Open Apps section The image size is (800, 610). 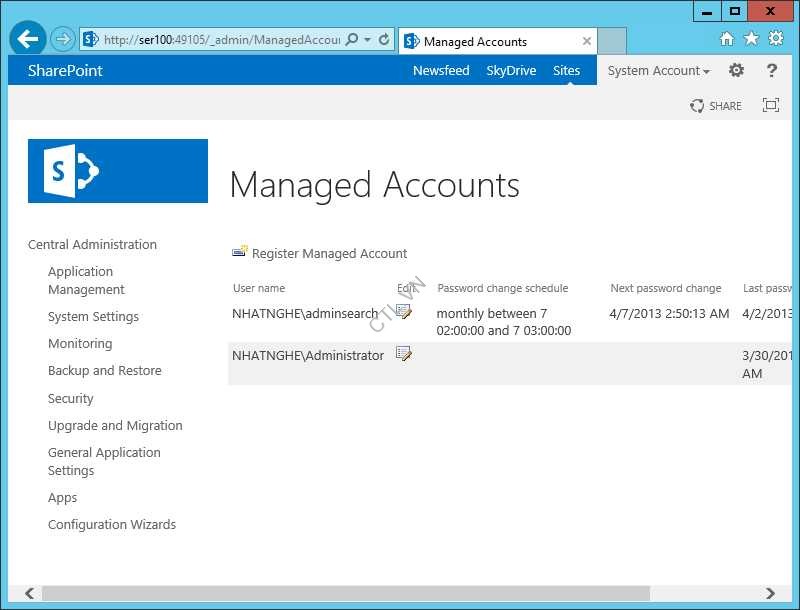click(x=62, y=498)
